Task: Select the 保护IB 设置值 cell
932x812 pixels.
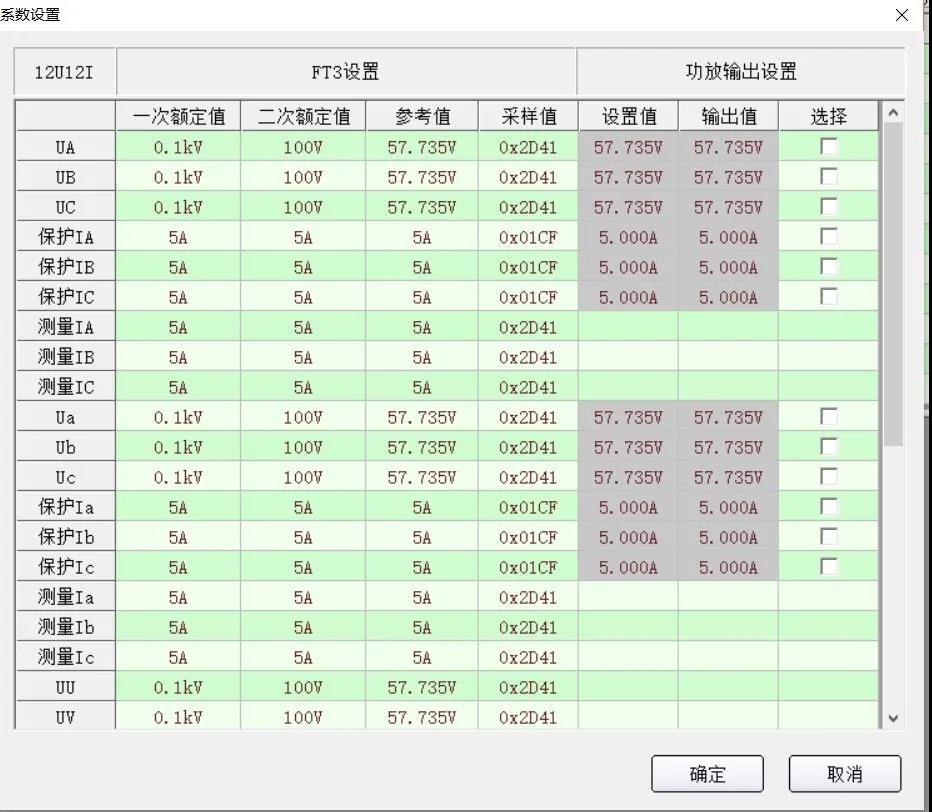Action: pos(628,267)
